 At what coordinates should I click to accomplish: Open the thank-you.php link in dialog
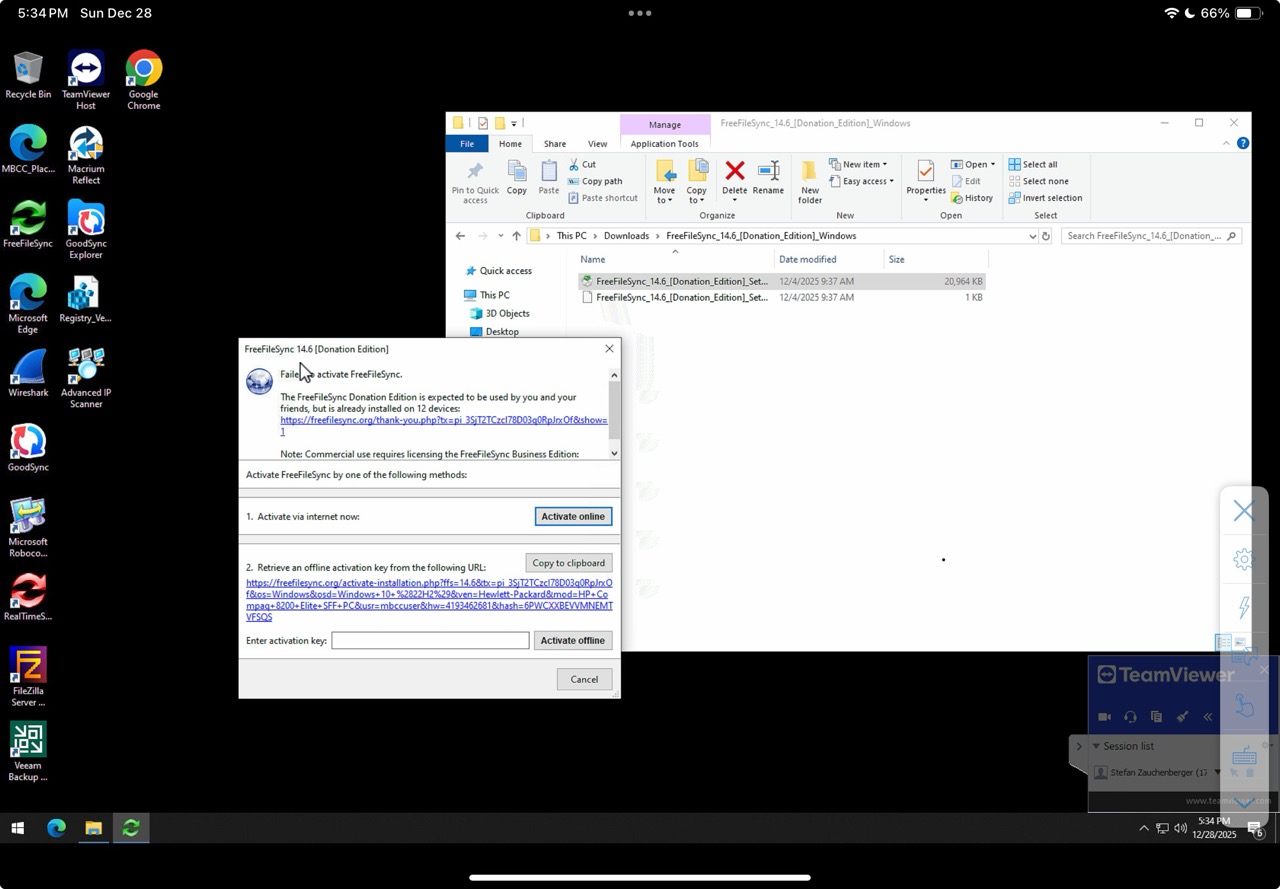(x=443, y=425)
